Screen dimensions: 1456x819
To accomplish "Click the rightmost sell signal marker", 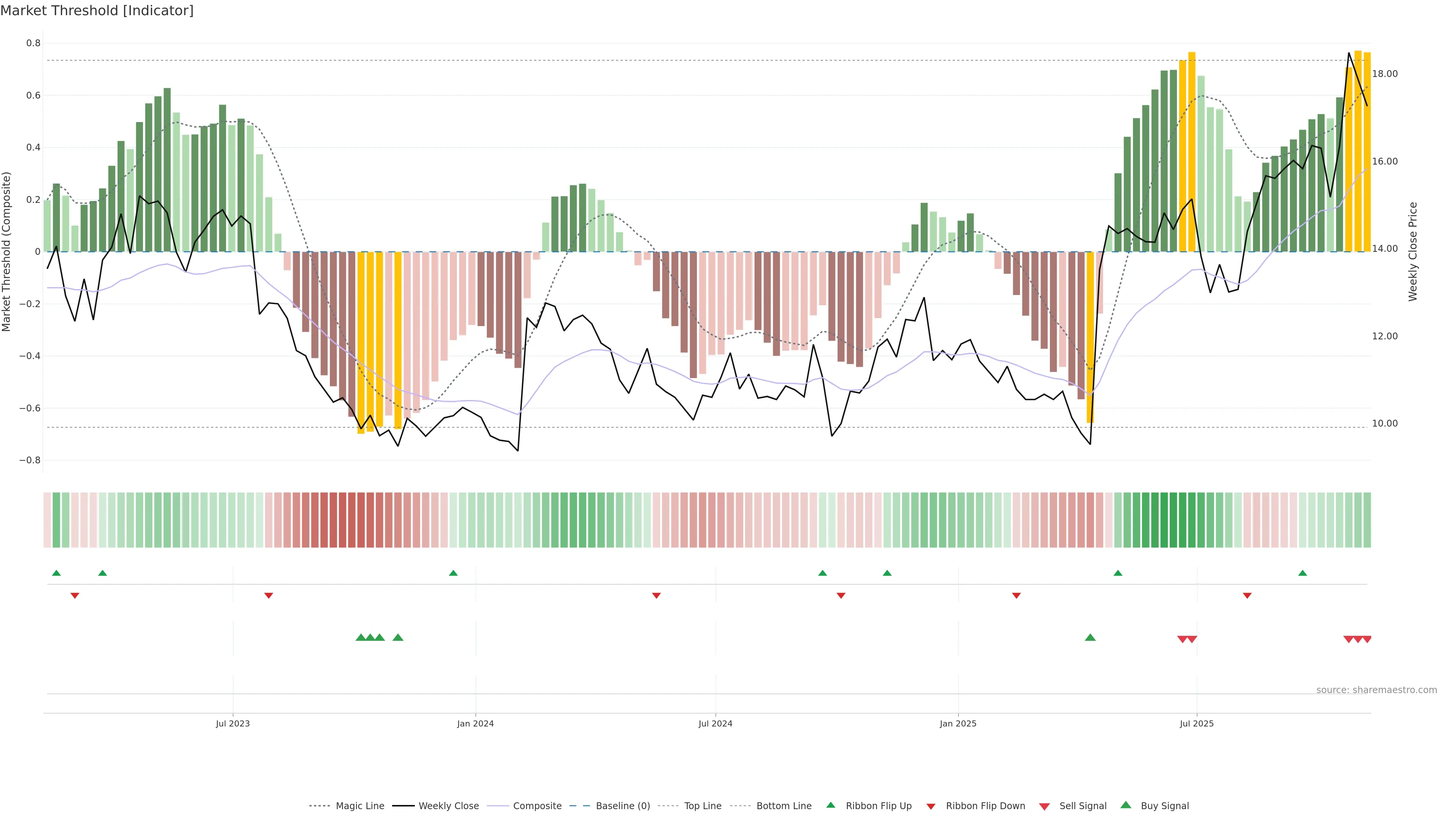I will click(1367, 639).
